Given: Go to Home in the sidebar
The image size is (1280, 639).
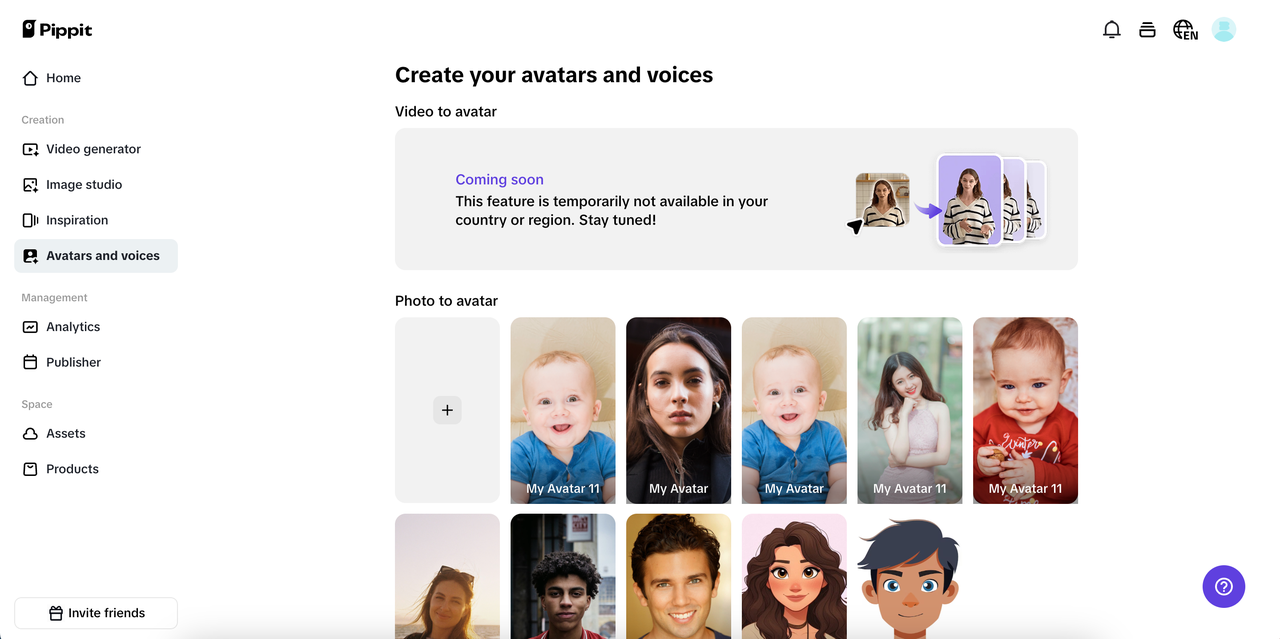Looking at the screenshot, I should tap(63, 77).
